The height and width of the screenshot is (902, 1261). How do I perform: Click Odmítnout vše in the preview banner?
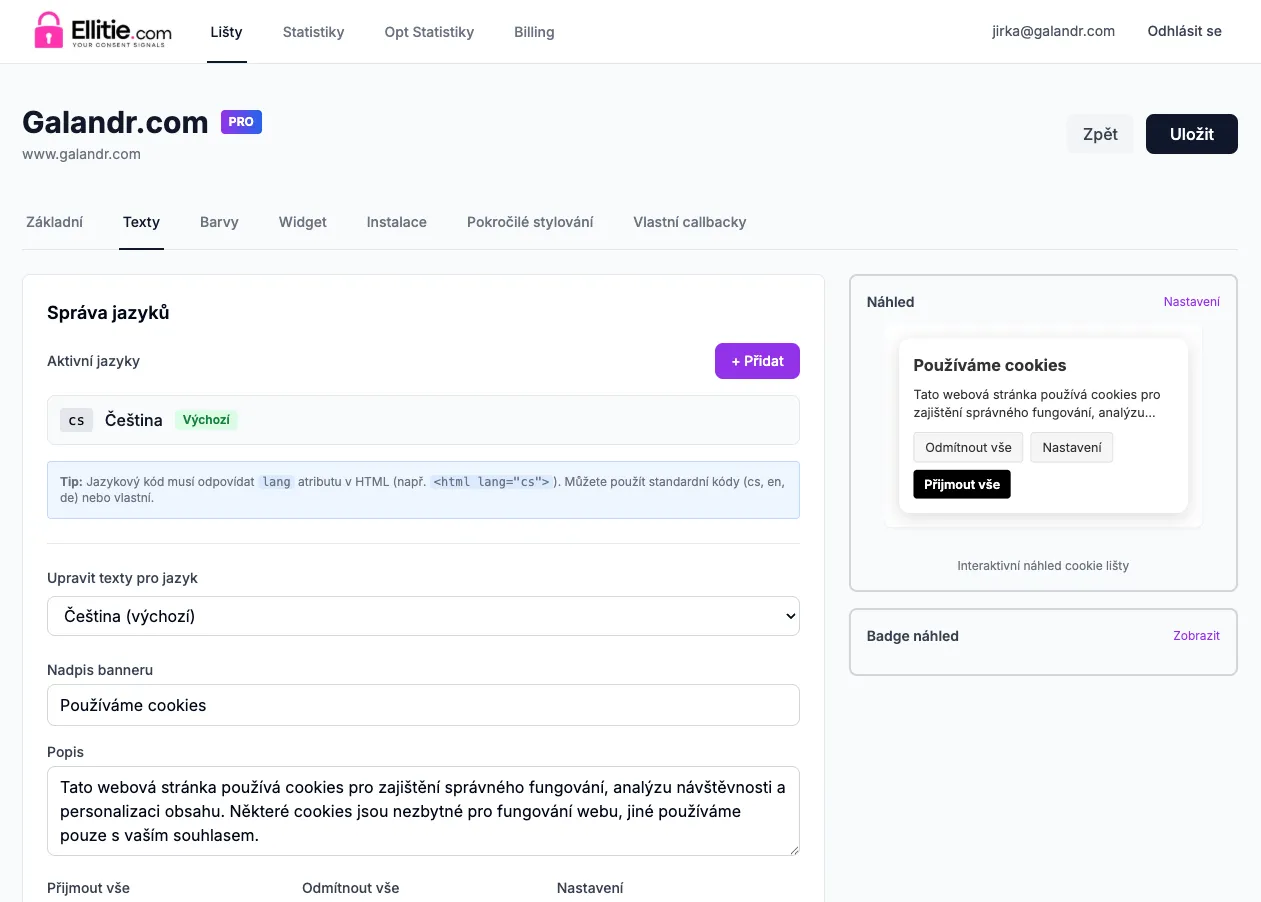[967, 447]
